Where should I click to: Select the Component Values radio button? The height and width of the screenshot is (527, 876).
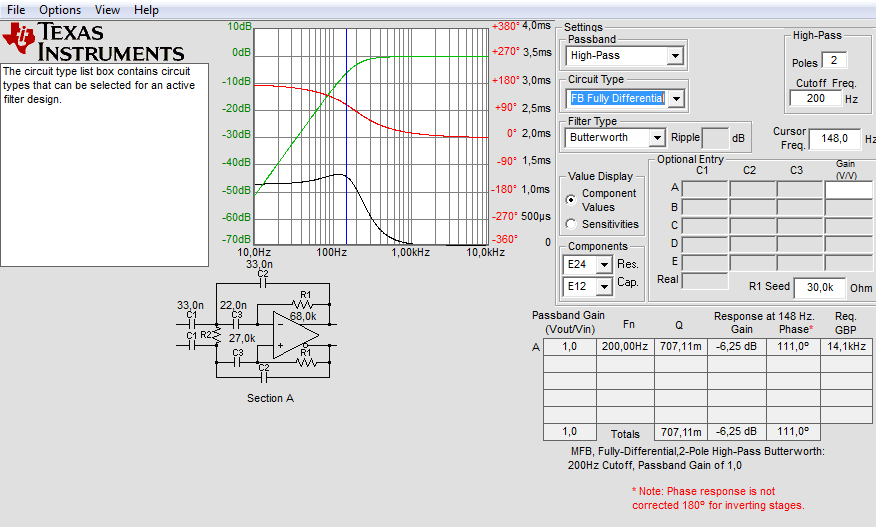point(570,200)
